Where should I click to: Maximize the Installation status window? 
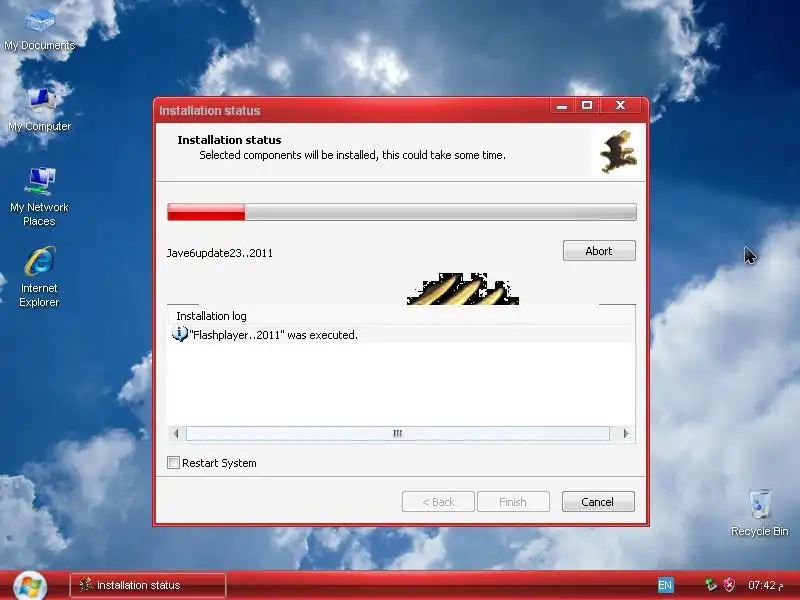click(x=587, y=106)
